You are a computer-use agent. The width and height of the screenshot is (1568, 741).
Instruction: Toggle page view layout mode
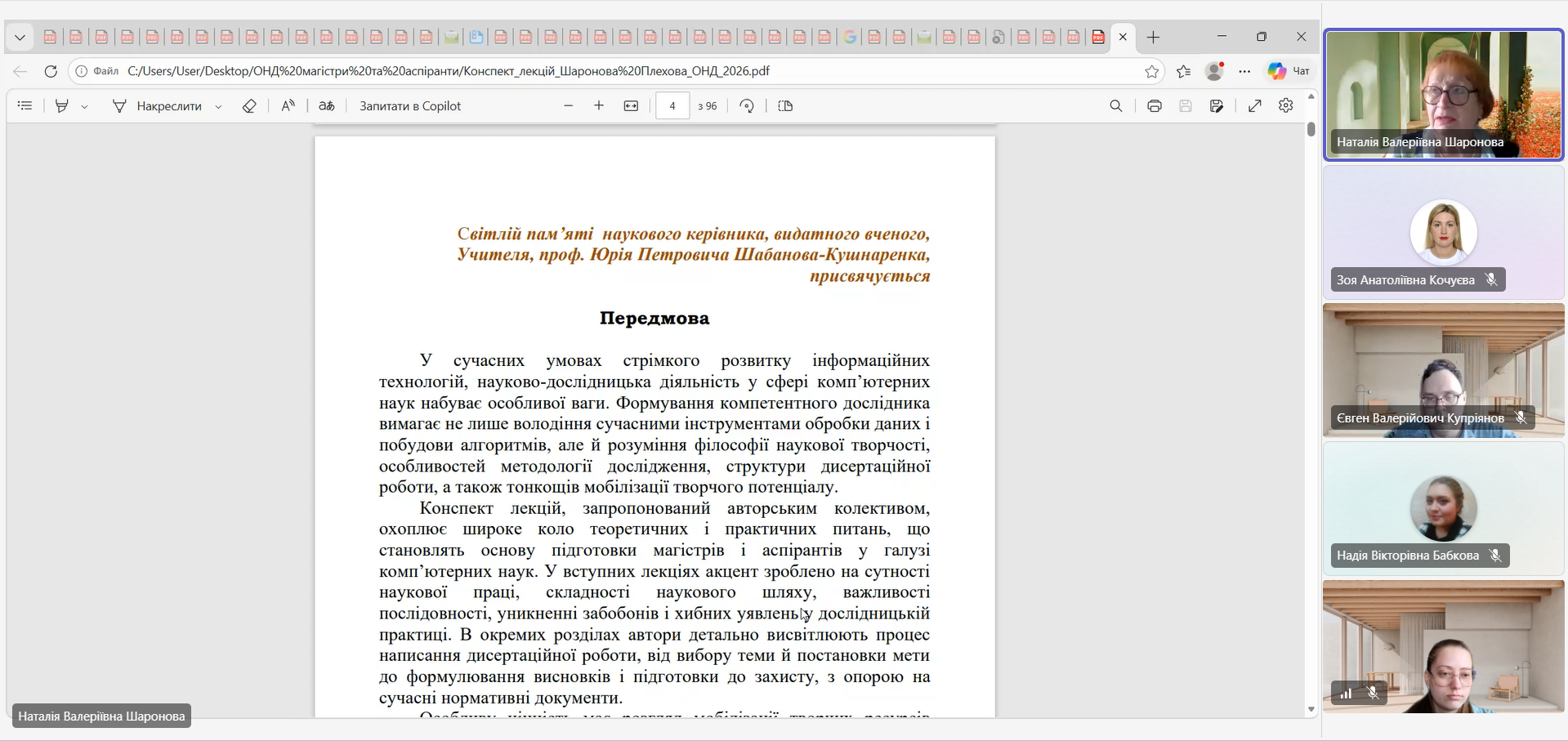[x=785, y=106]
